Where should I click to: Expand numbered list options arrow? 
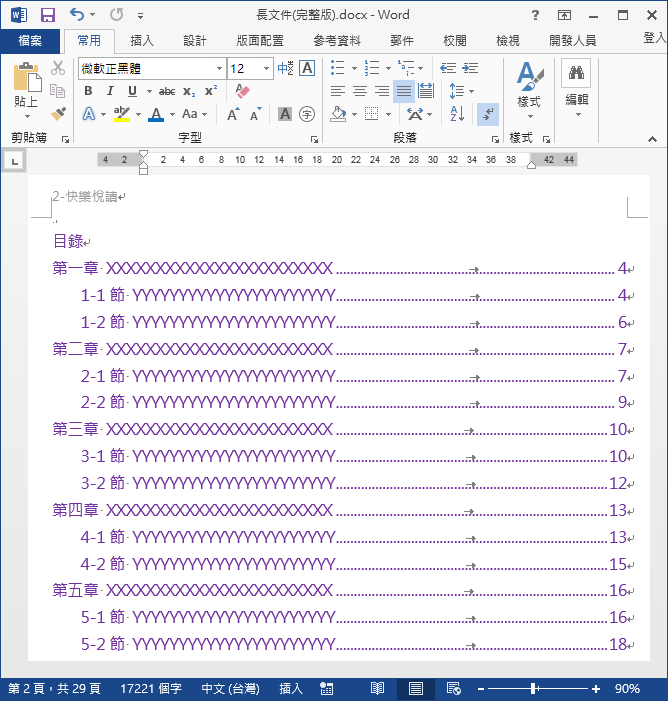388,68
